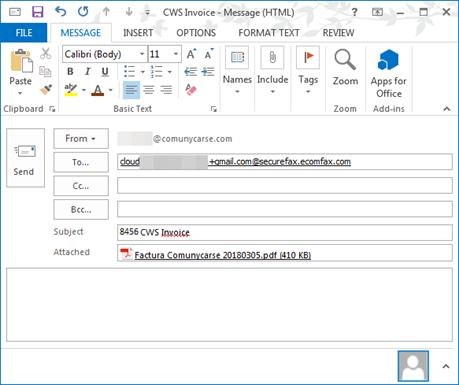Viewport: 459px width, 385px height.
Task: Copy selection icon
Action: pos(45,71)
